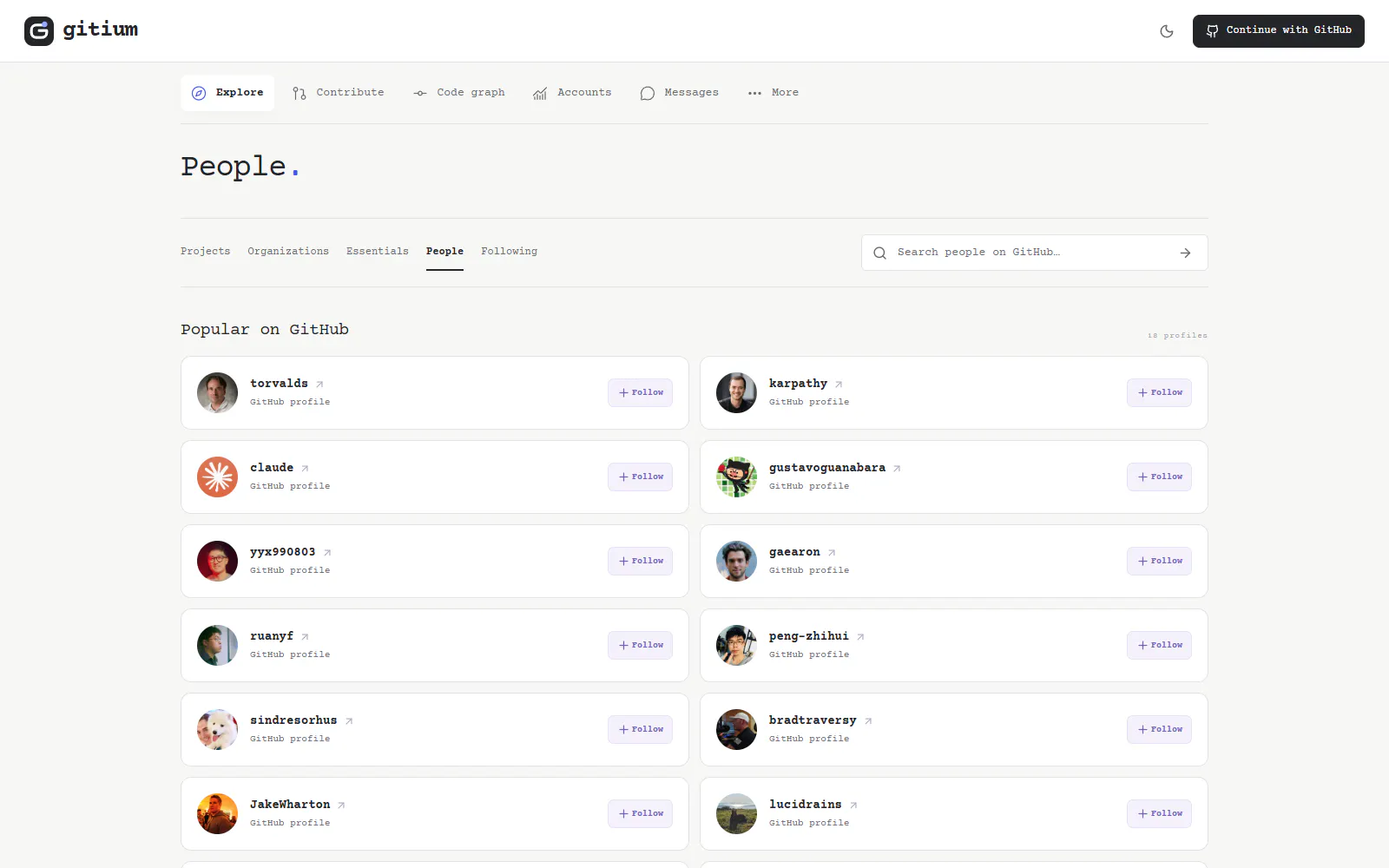Follow yyx990803

click(641, 562)
